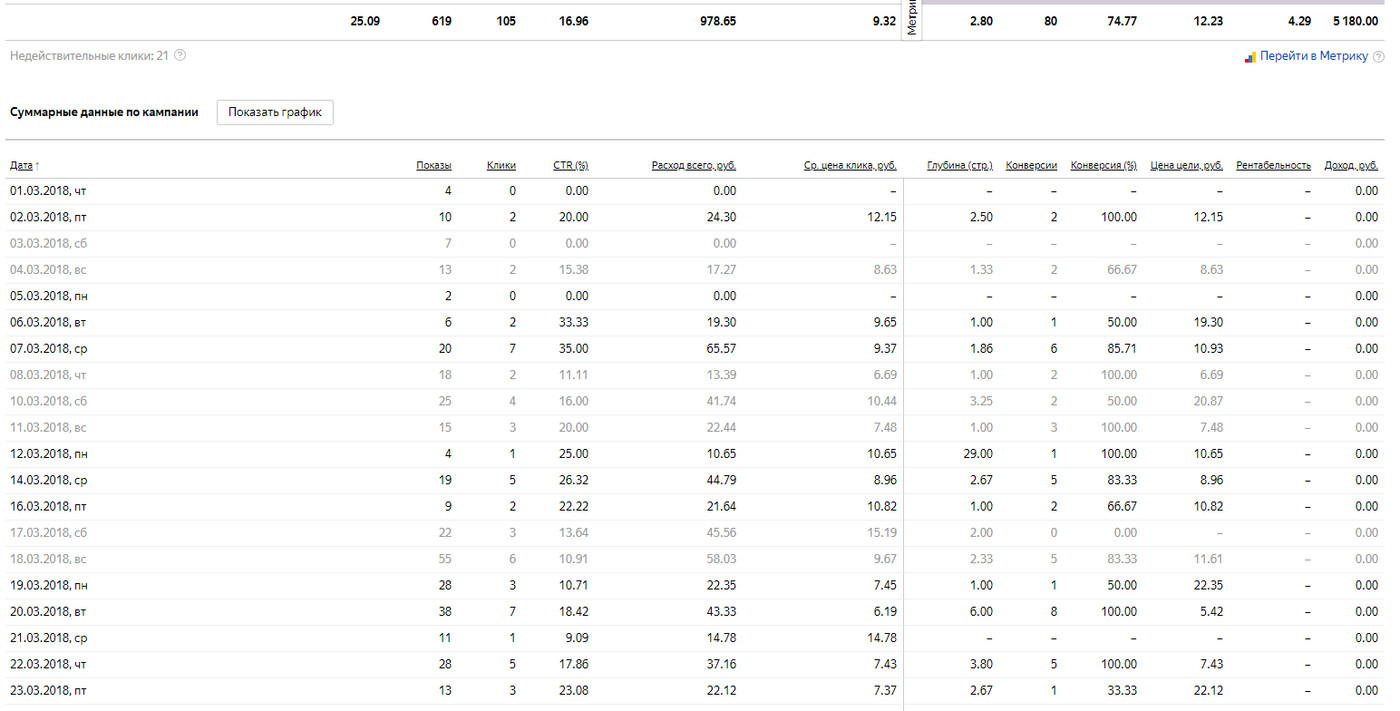
Task: Sort the table by 'Дата' column
Action: pyautogui.click(x=22, y=165)
